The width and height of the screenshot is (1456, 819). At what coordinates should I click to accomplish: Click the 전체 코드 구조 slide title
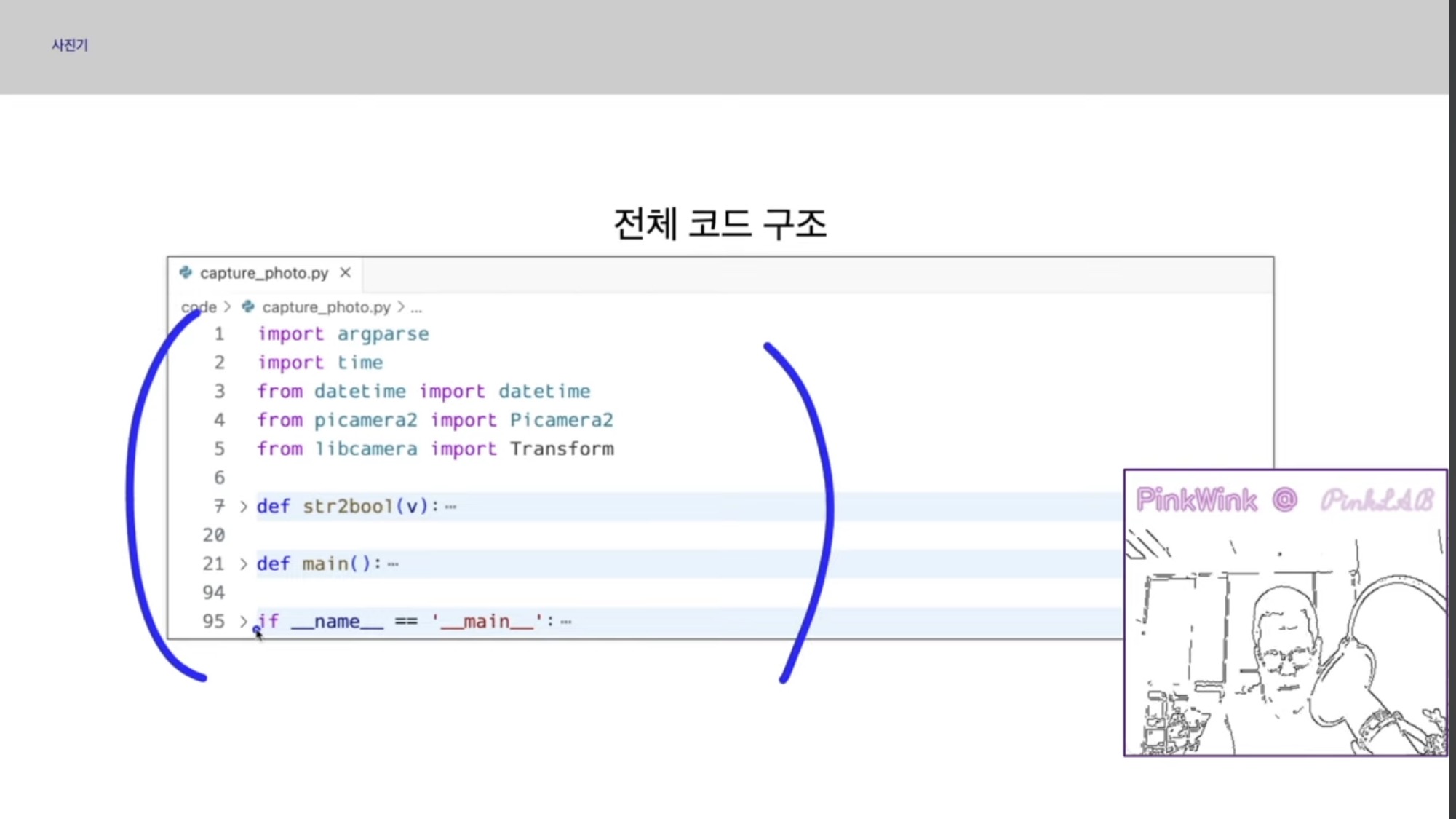point(720,223)
